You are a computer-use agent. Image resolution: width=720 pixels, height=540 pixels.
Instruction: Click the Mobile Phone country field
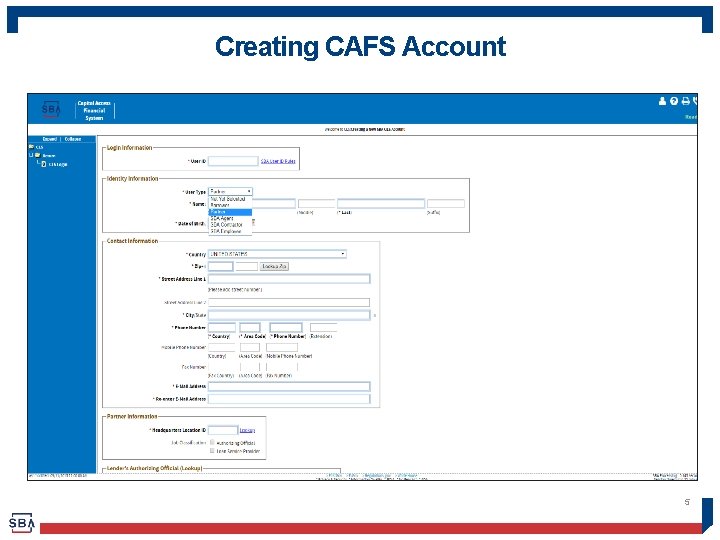(x=222, y=347)
